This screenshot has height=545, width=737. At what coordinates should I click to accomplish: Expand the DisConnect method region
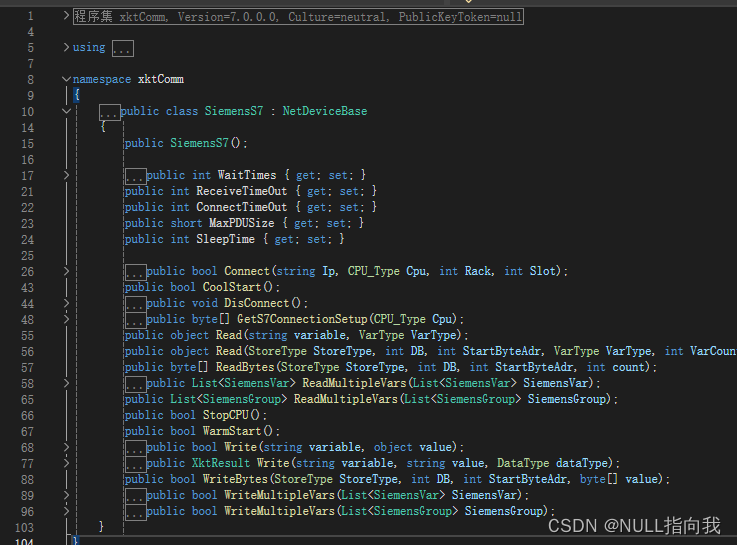click(x=66, y=303)
